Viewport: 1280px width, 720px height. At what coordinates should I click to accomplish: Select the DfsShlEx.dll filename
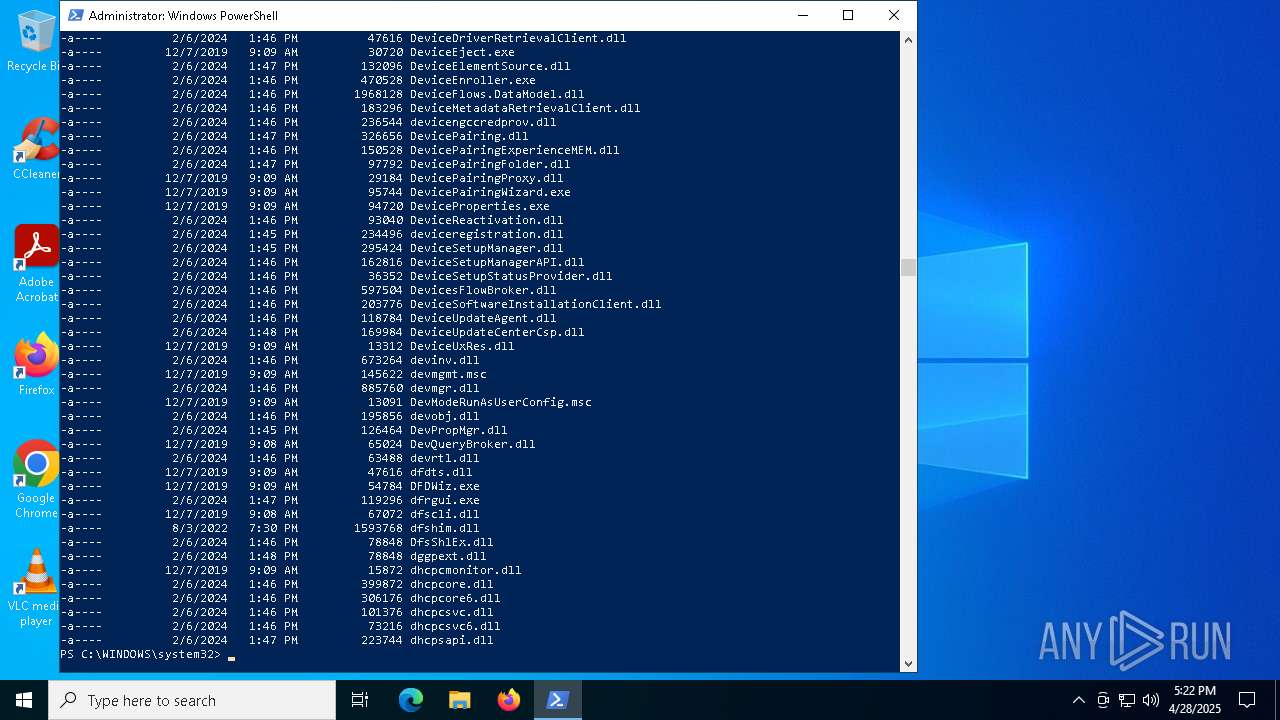pyautogui.click(x=452, y=542)
